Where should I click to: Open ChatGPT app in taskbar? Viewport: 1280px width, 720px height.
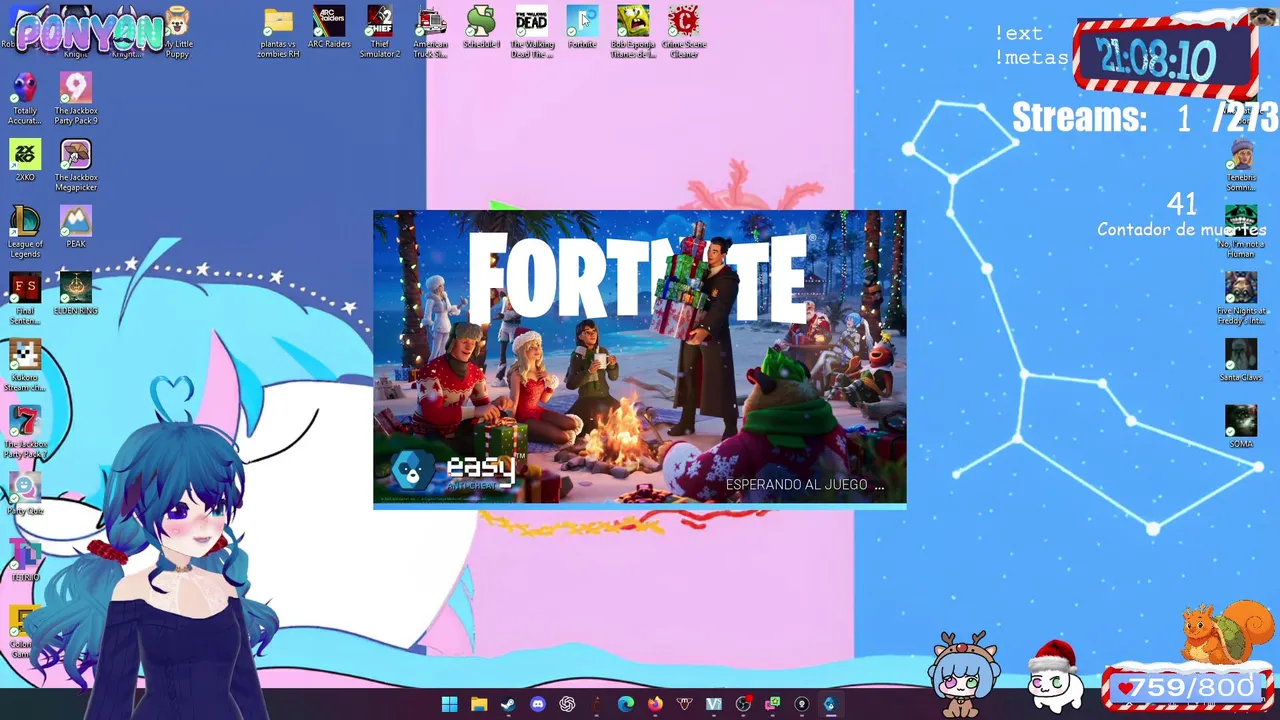tap(567, 704)
